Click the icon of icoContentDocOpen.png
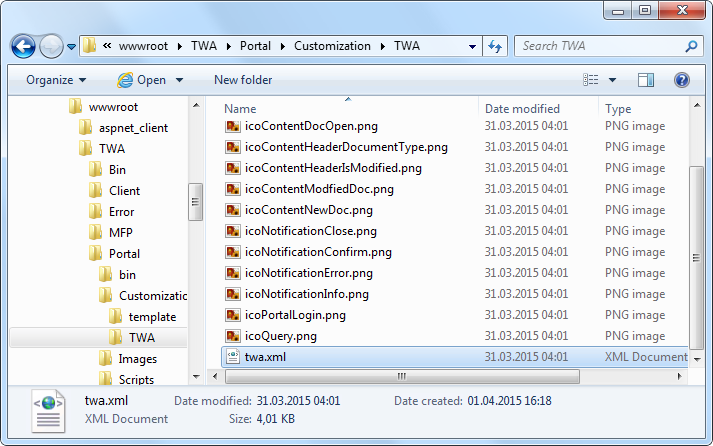713x446 pixels. pyautogui.click(x=233, y=126)
